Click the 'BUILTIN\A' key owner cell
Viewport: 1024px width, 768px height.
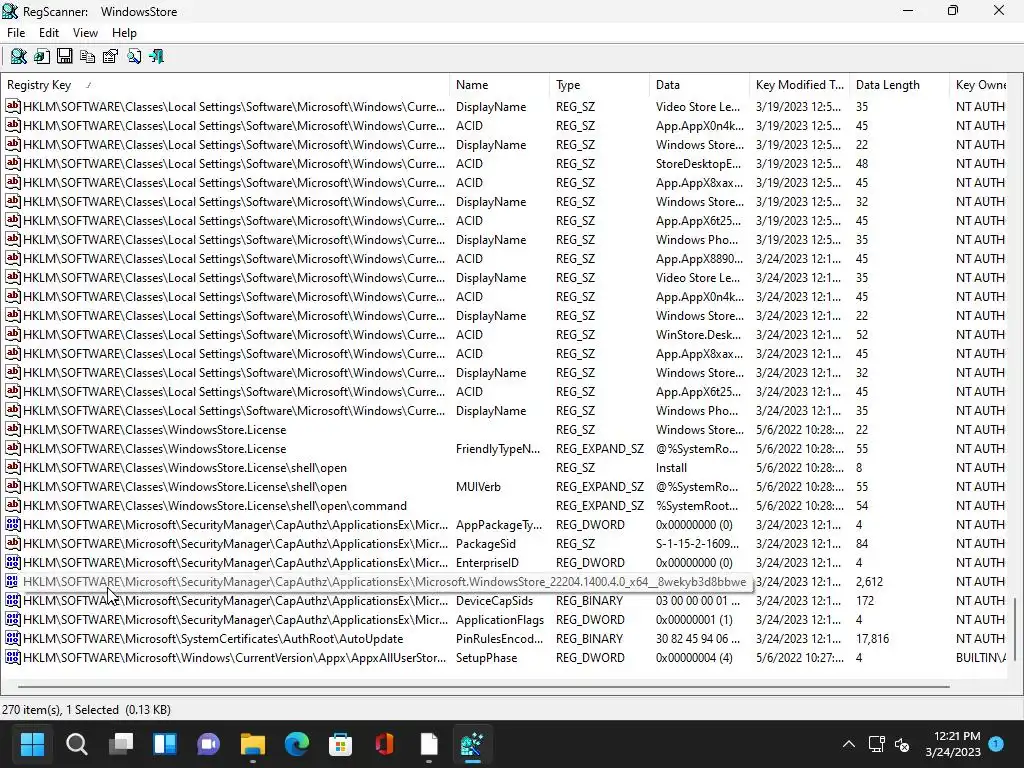981,658
